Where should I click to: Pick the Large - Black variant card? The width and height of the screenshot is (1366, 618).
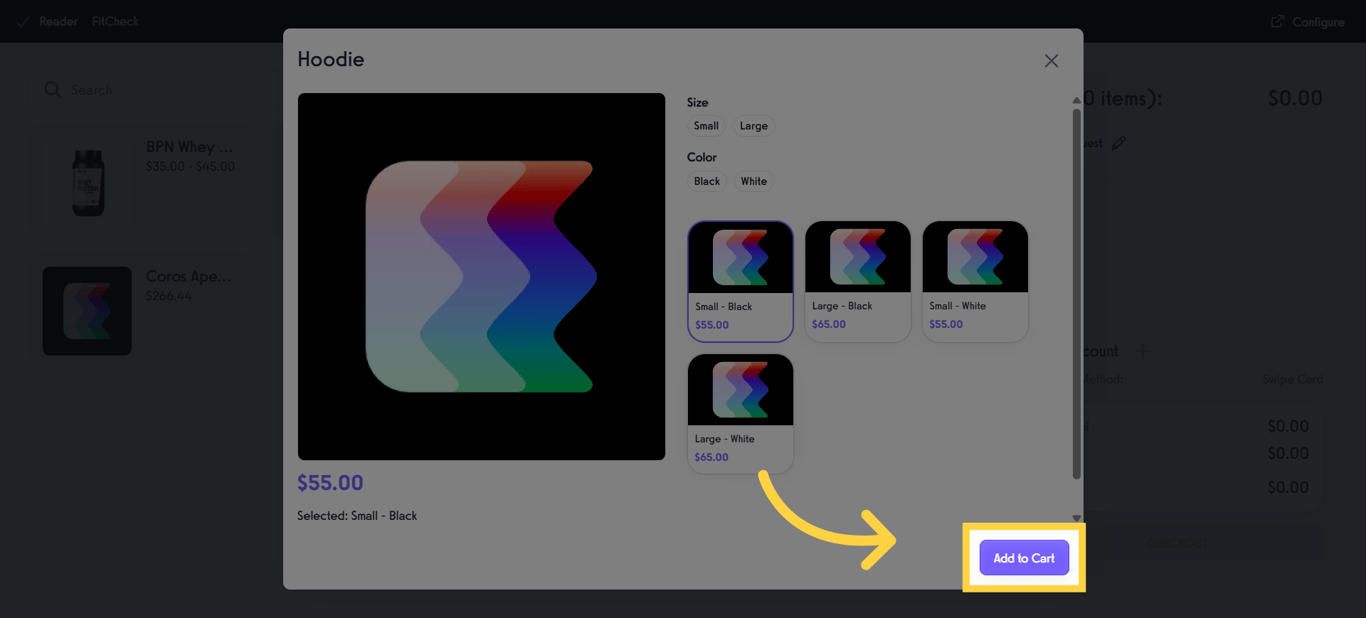pyautogui.click(x=858, y=281)
